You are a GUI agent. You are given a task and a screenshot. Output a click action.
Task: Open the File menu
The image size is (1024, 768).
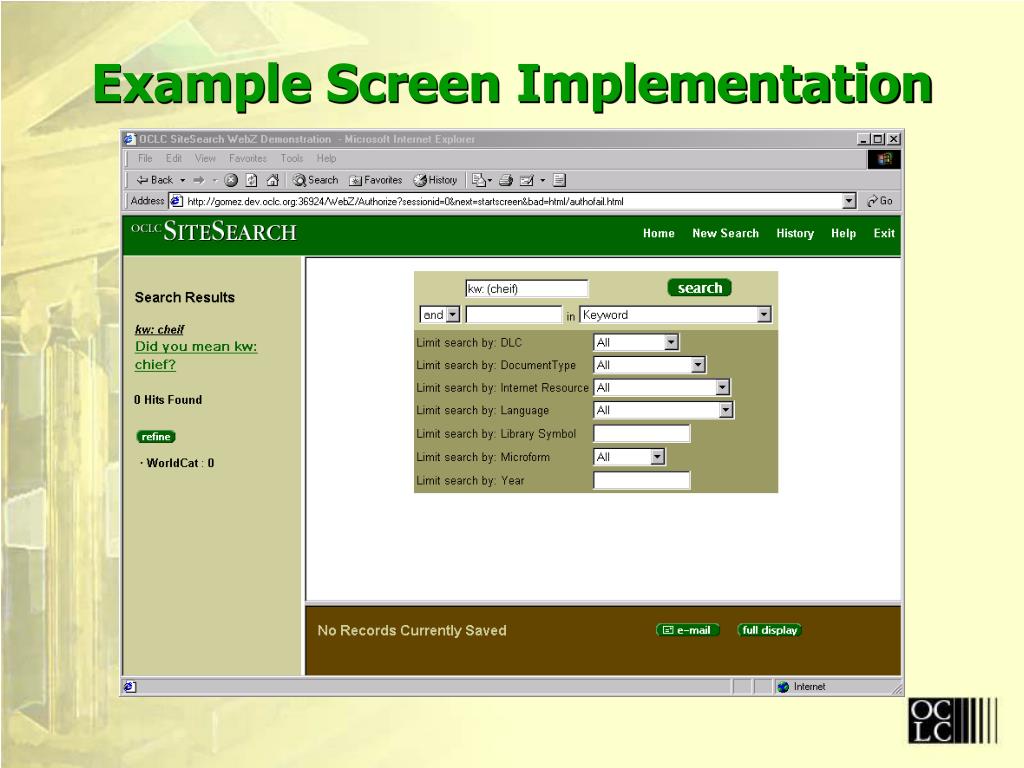tap(145, 159)
